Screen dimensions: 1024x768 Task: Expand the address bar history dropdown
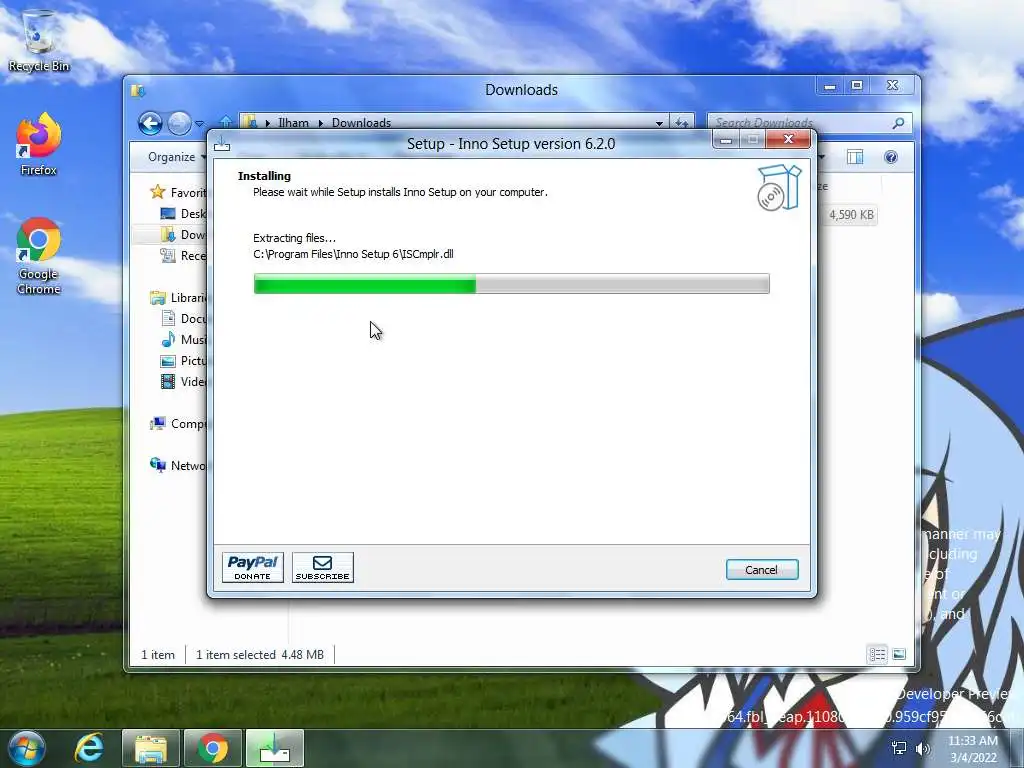point(659,123)
